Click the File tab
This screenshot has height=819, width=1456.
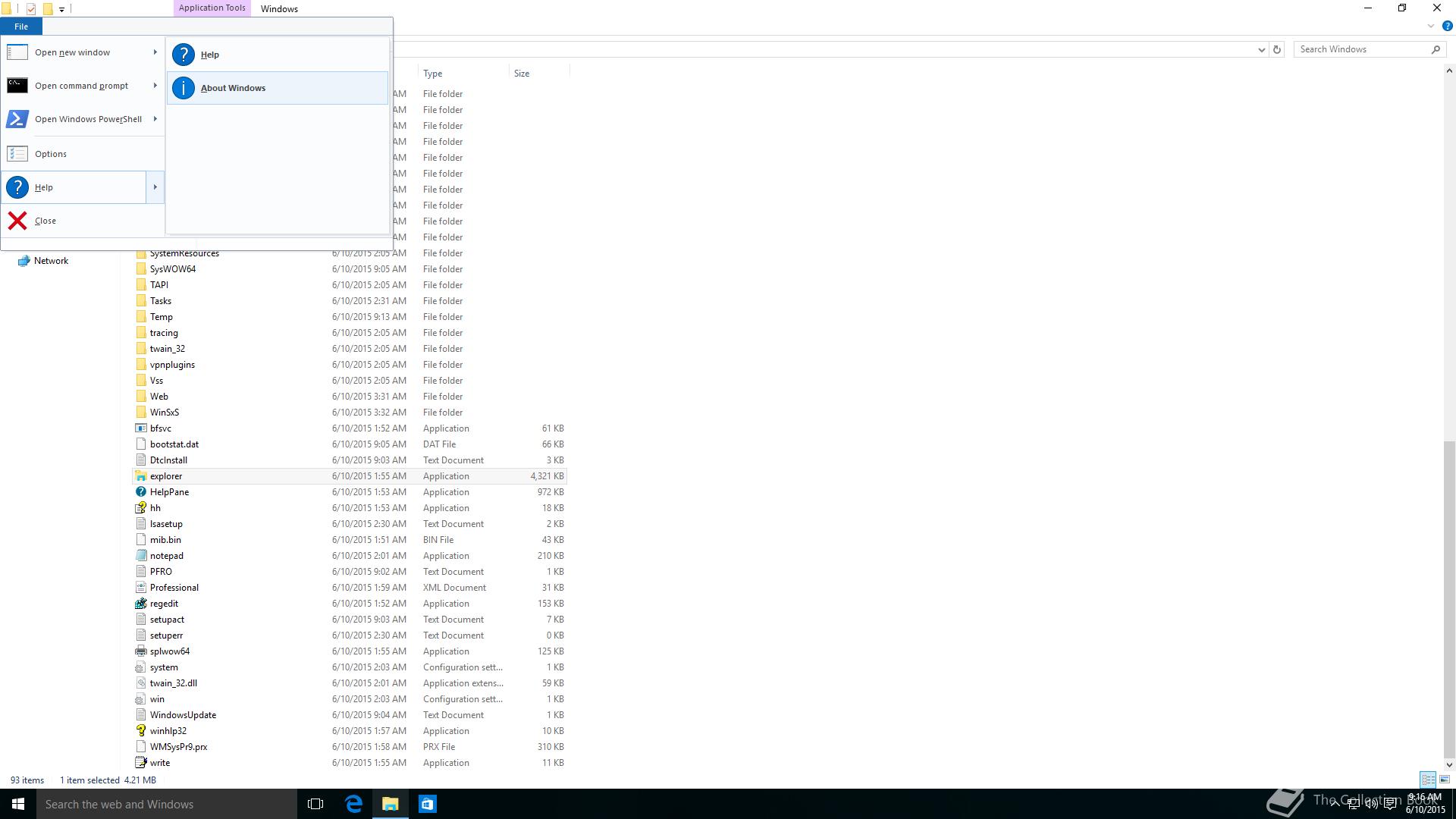pyautogui.click(x=21, y=27)
